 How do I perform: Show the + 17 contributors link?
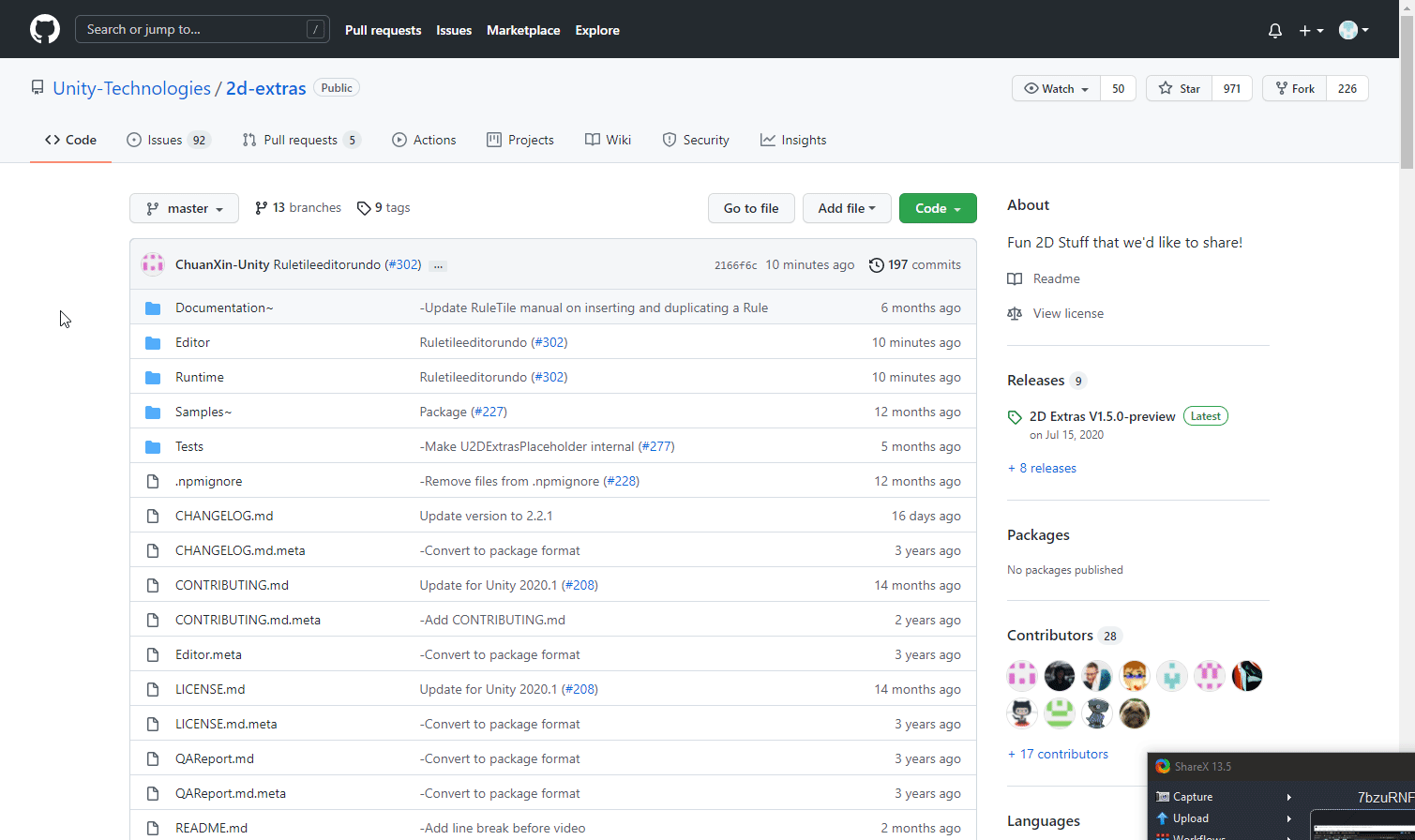click(x=1058, y=754)
